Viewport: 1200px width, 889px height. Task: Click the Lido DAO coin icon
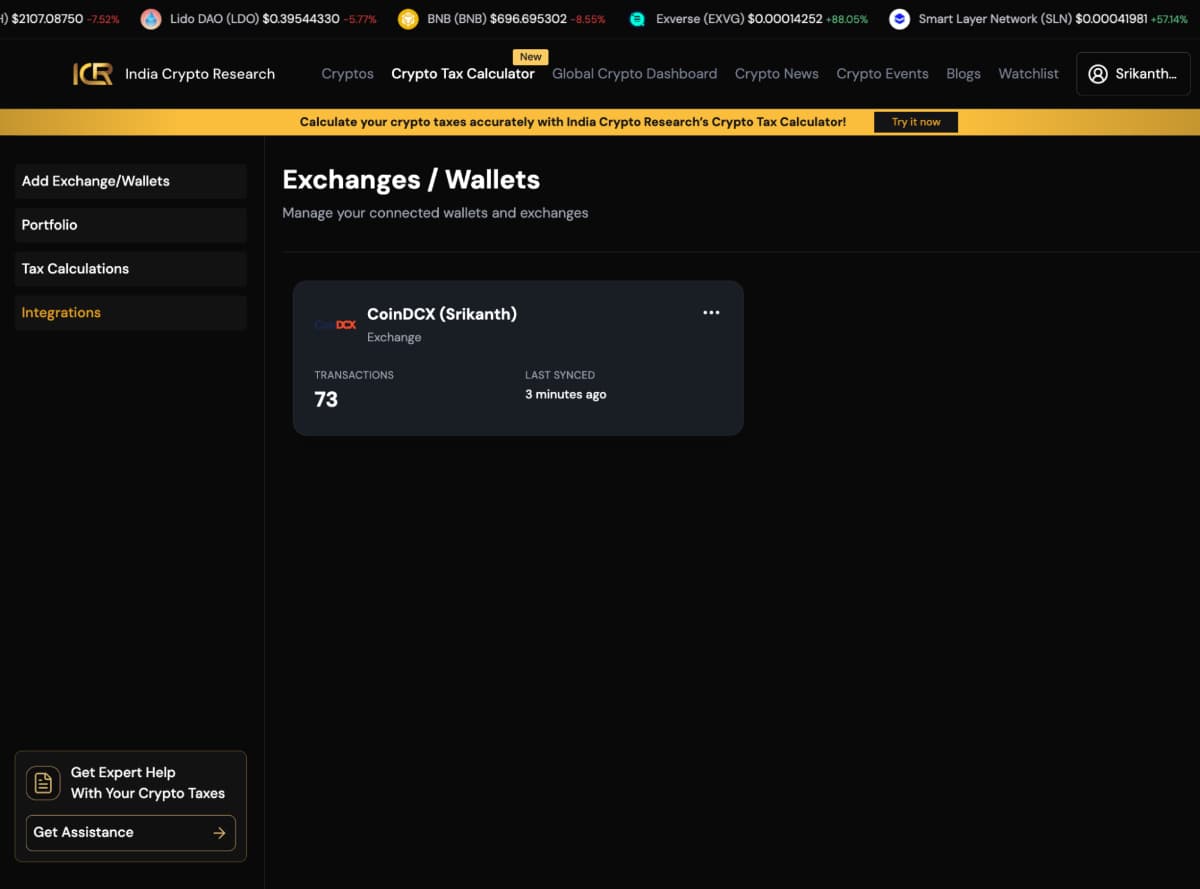point(151,19)
